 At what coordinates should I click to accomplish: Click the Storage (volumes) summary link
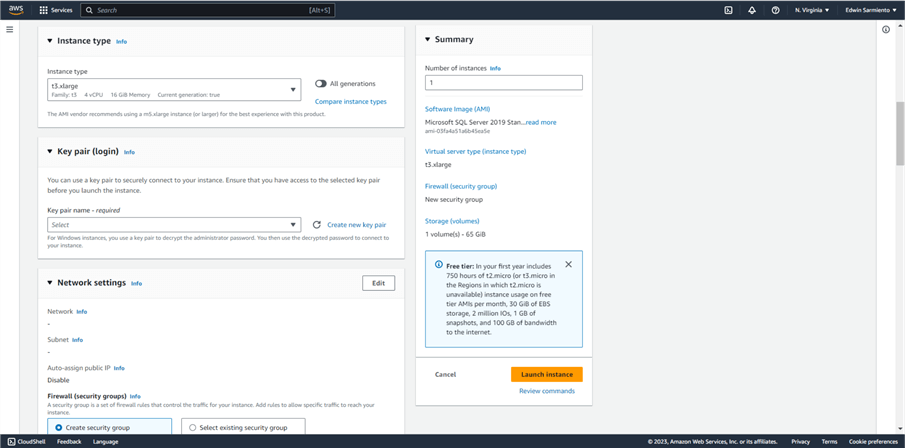tap(452, 221)
